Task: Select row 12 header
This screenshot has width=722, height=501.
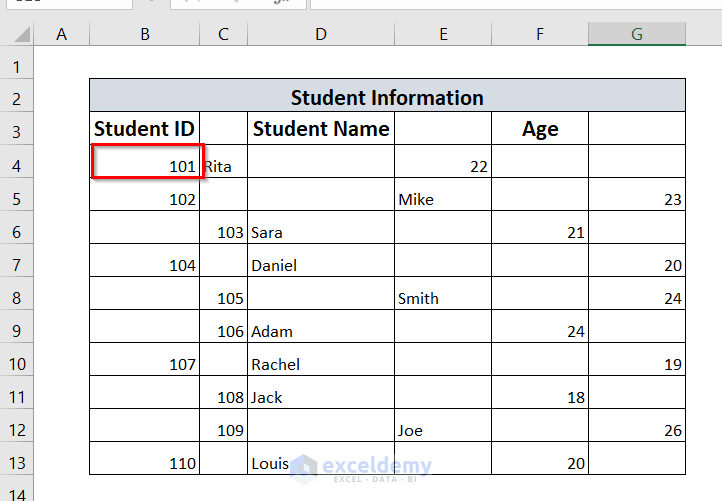Action: (17, 425)
